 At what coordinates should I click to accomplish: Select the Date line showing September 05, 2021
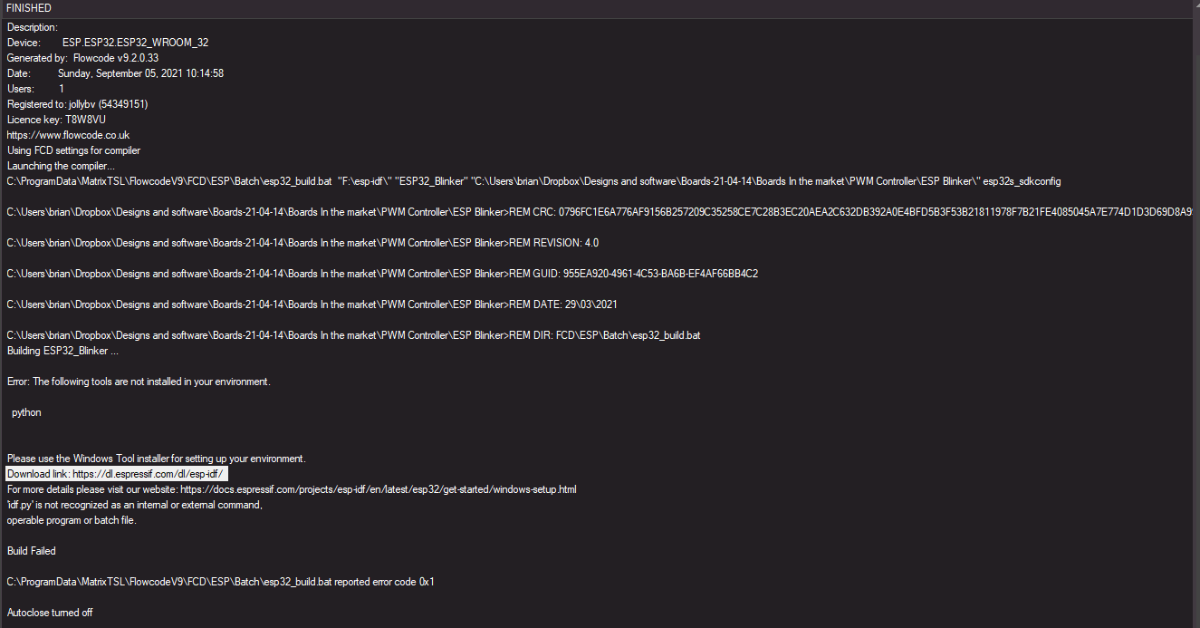pos(115,73)
